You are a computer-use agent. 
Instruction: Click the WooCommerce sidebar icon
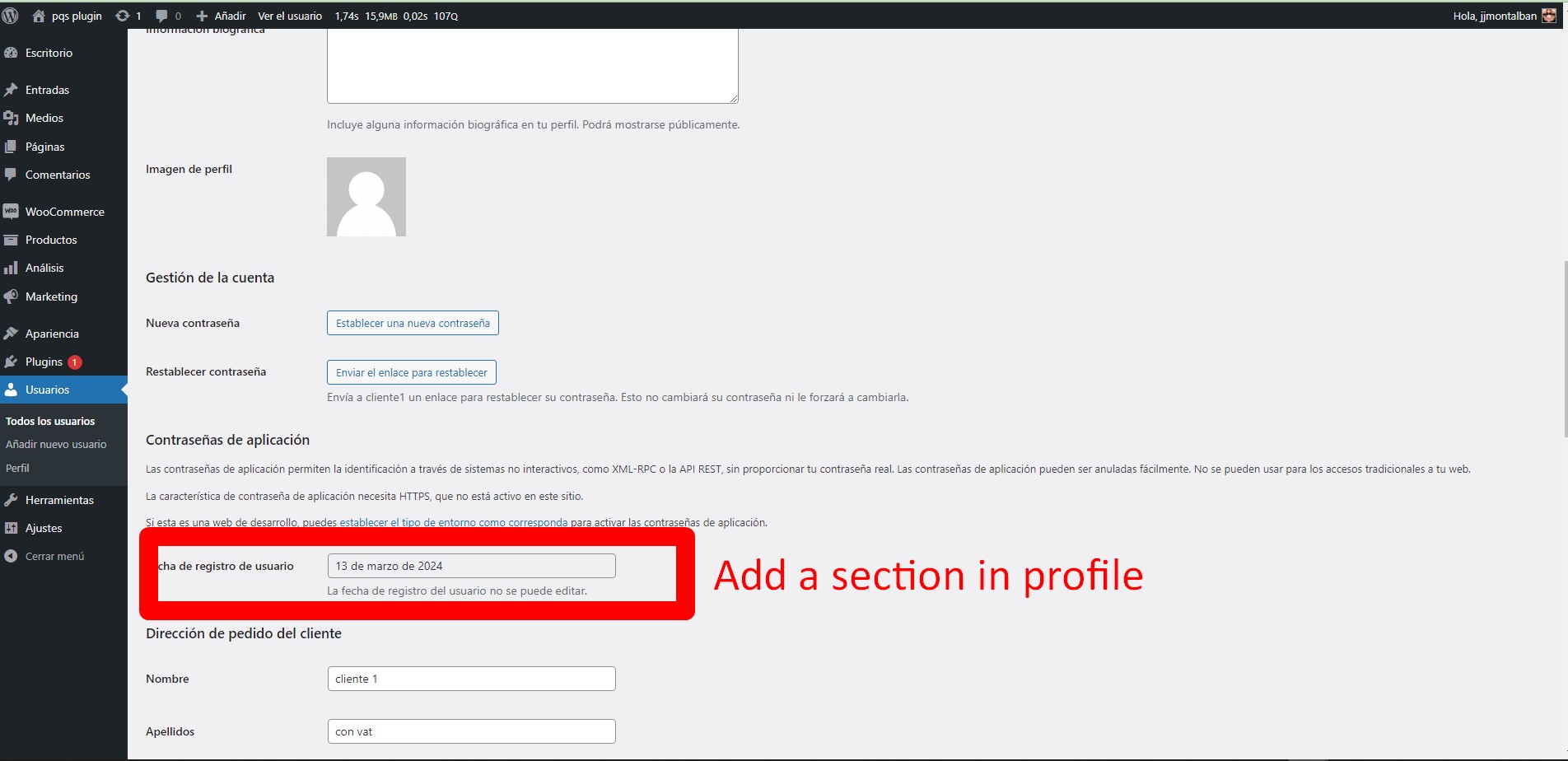click(x=11, y=212)
